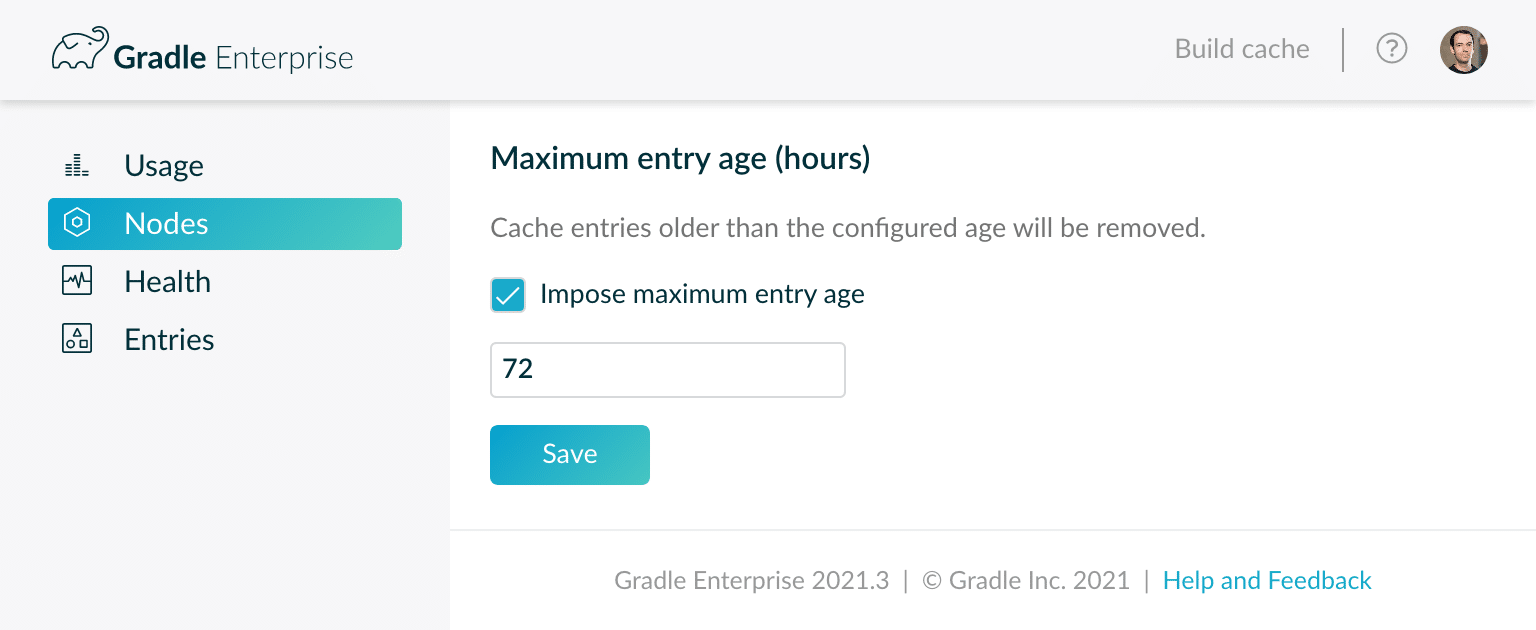This screenshot has width=1536, height=630.
Task: Click the Usage bar chart icon
Action: (77, 166)
